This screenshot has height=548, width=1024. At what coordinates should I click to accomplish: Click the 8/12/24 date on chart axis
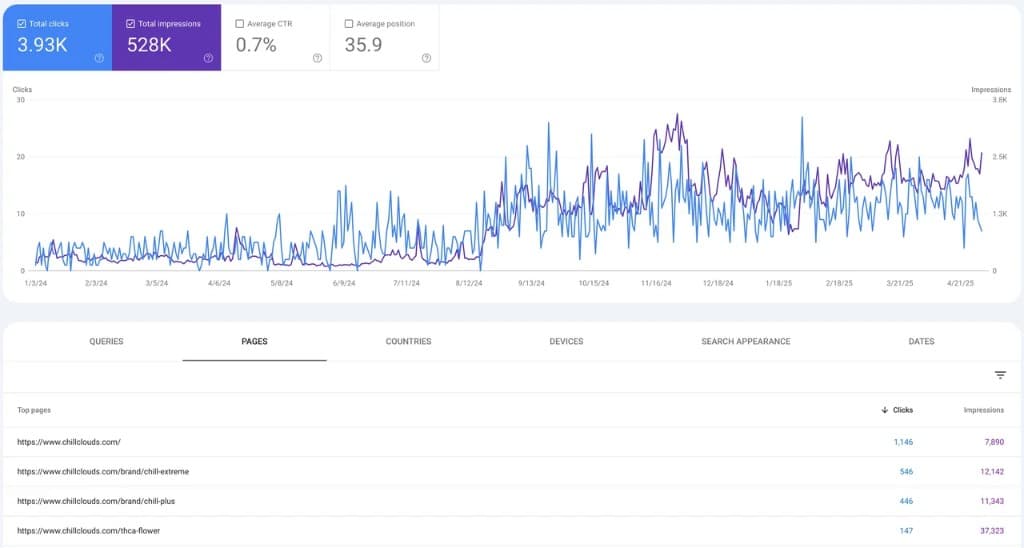[x=469, y=283]
